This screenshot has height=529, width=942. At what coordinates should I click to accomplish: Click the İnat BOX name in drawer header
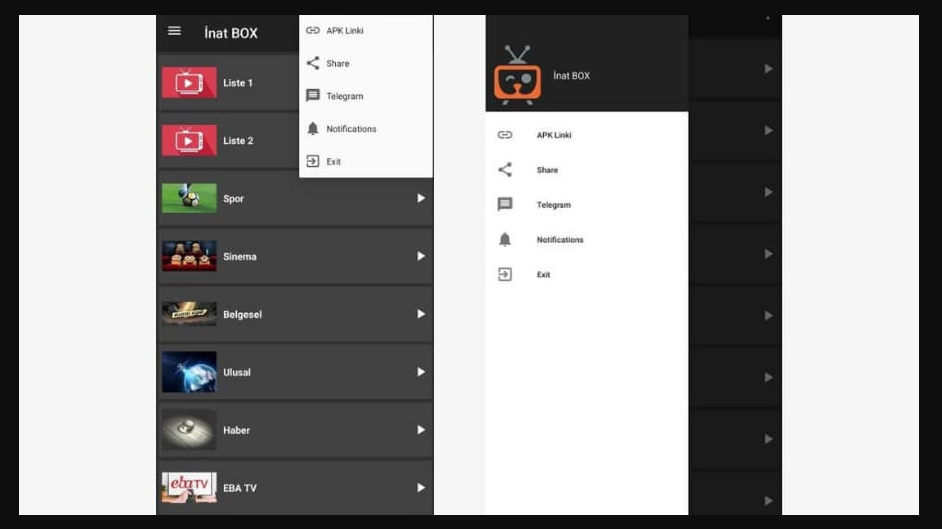(571, 76)
